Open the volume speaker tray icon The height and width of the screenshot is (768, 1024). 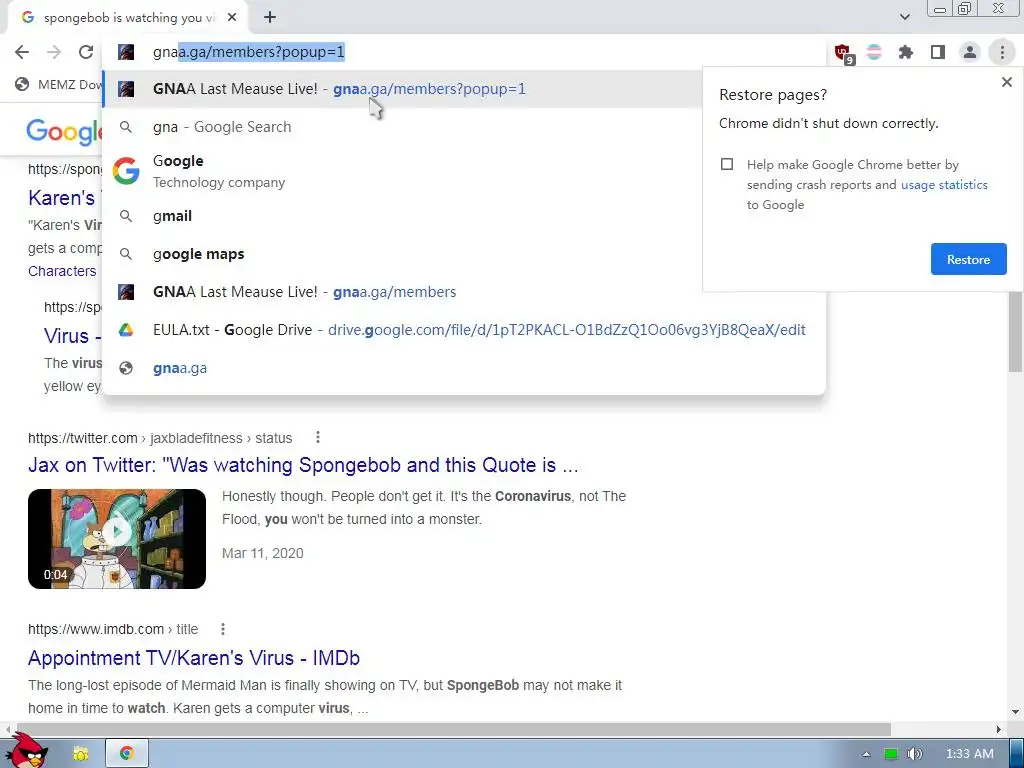(x=915, y=754)
